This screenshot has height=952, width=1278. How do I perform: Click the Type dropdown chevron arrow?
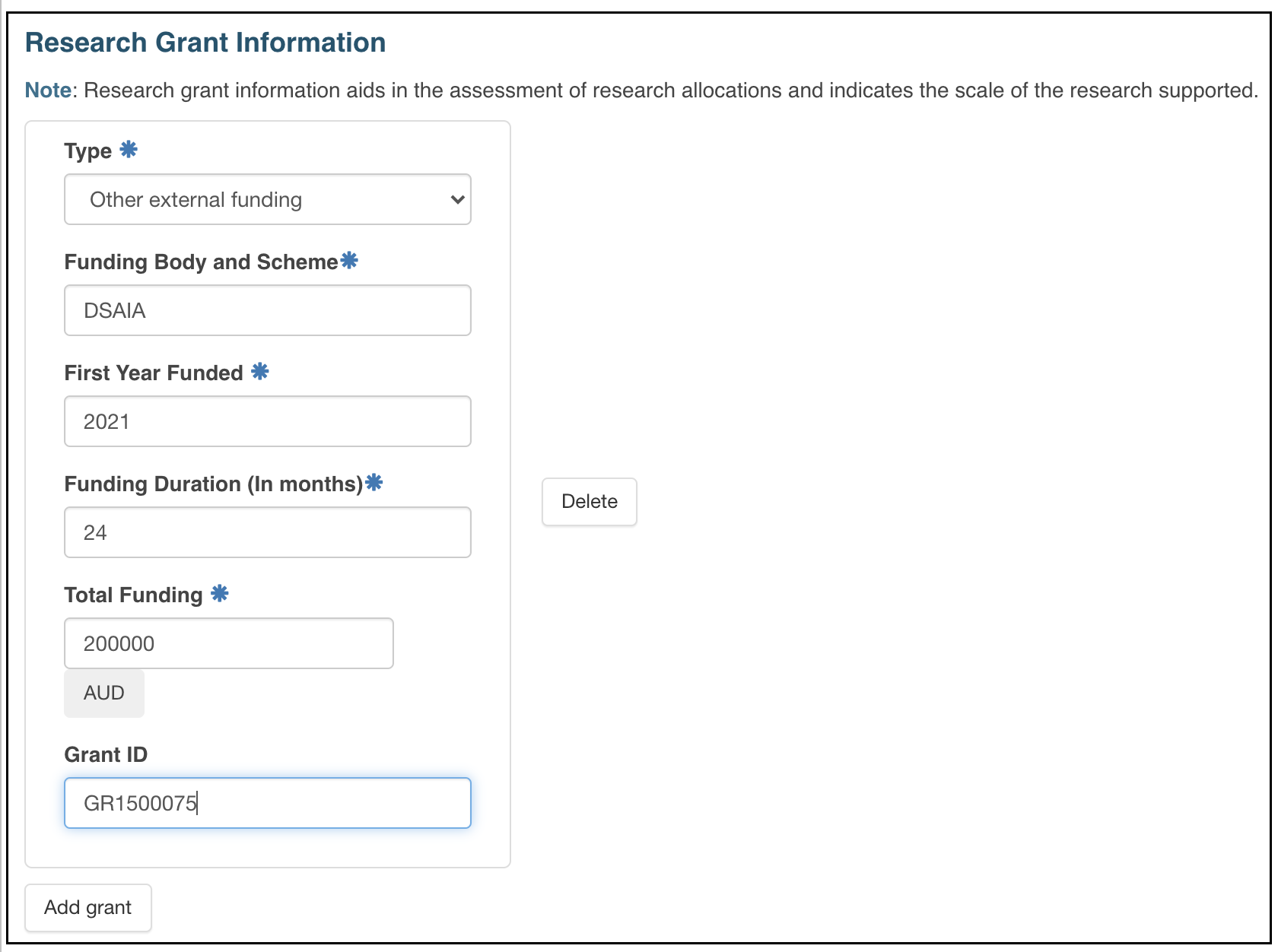(457, 200)
